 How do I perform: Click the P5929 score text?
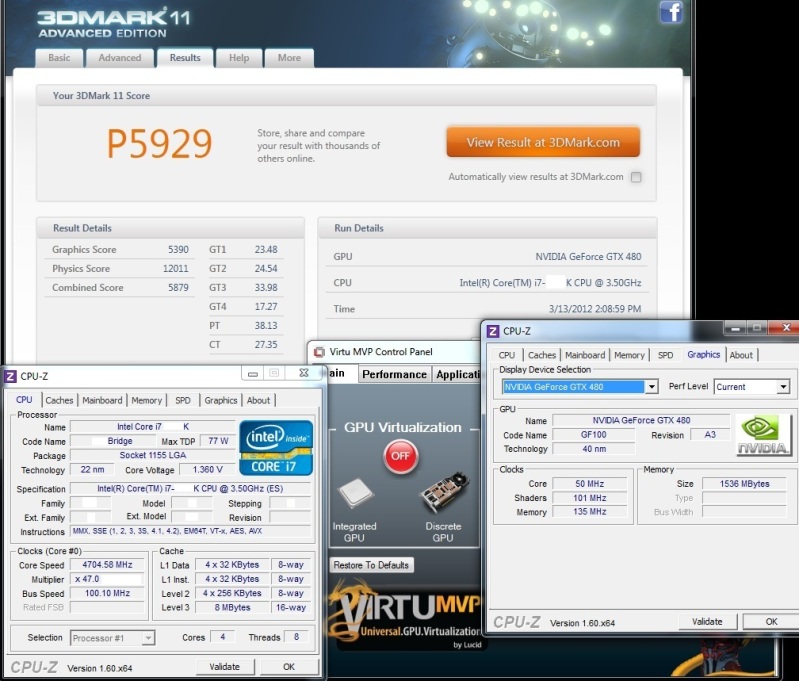click(x=159, y=144)
